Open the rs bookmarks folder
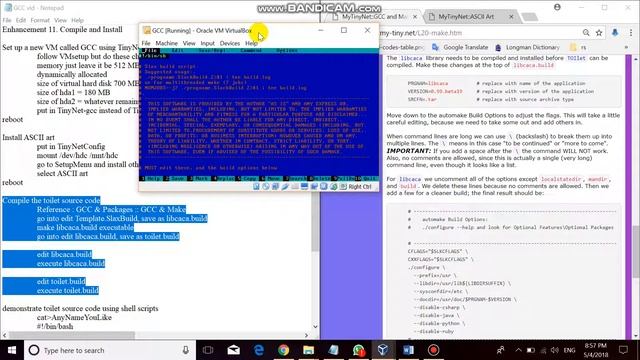Screen dimensions: 640x360 click(x=578, y=47)
